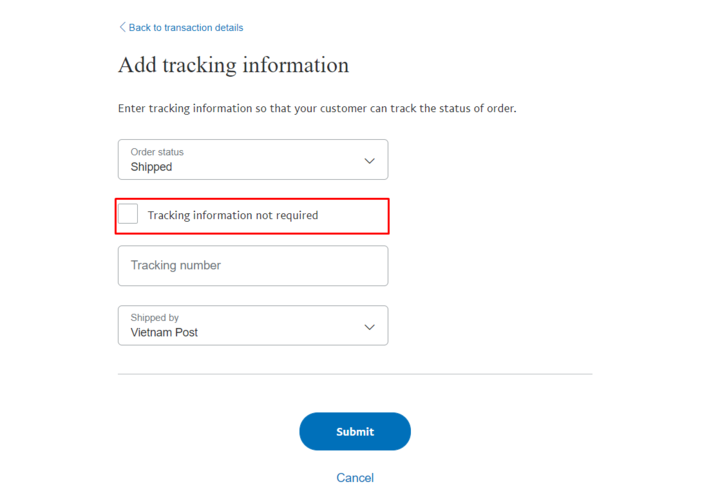Click the 'Tracking number' placeholder text
Viewport: 720px width, 502px height.
(176, 266)
